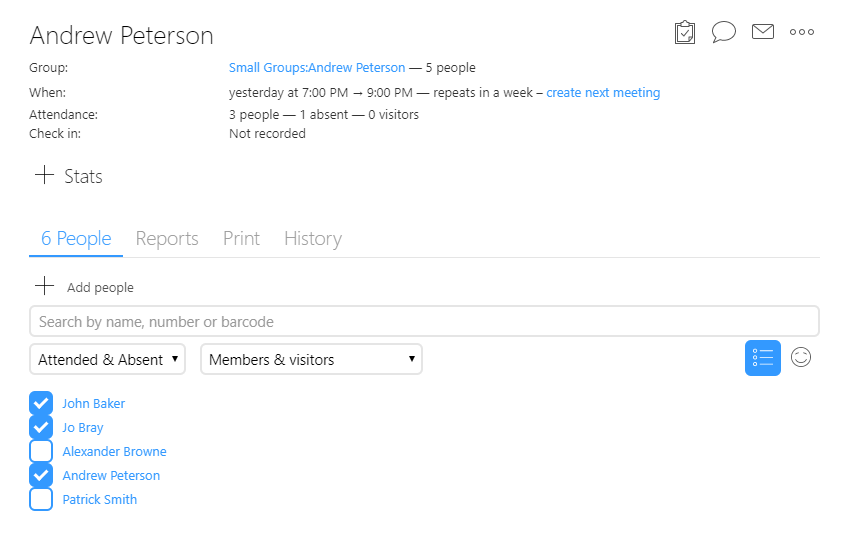Click the envelope email icon

pos(763,32)
